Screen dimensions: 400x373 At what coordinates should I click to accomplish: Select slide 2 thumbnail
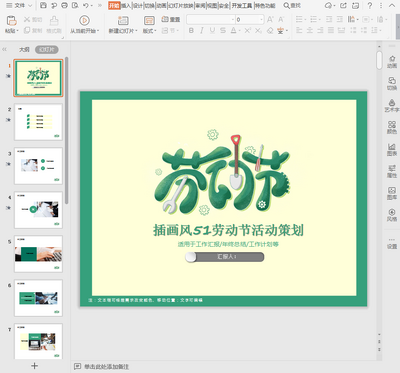(x=38, y=122)
